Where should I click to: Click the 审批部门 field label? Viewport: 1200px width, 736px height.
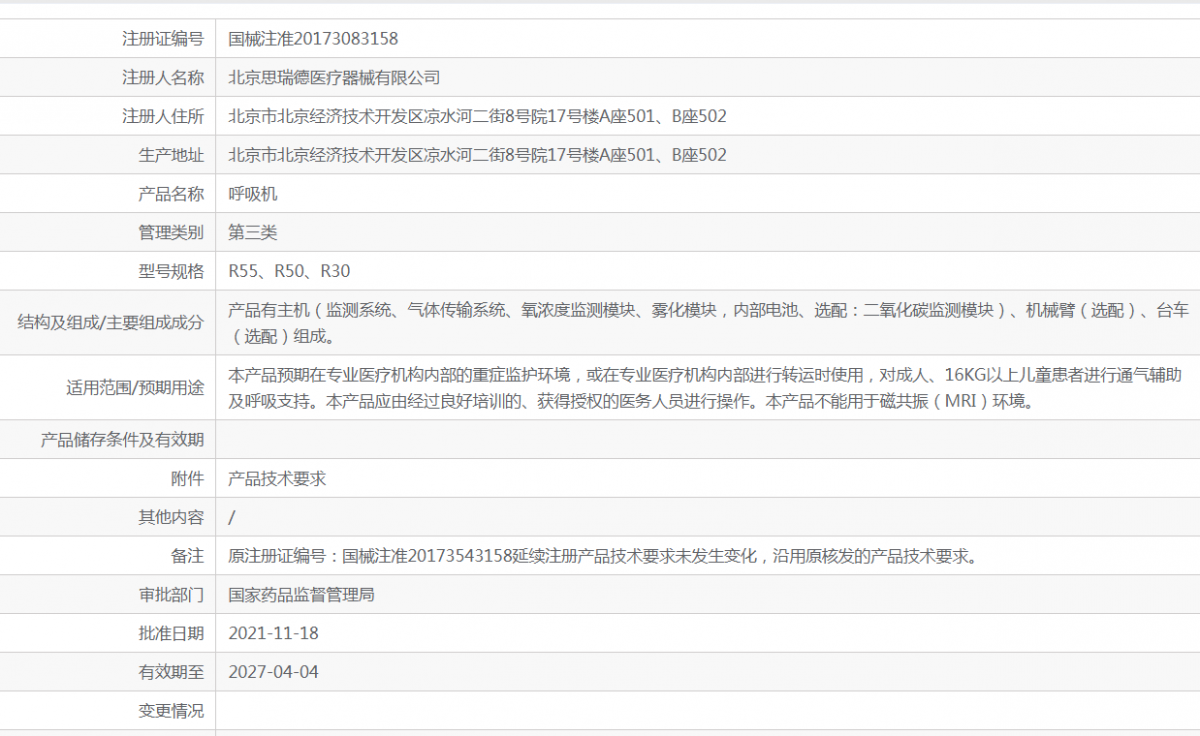pyautogui.click(x=171, y=595)
